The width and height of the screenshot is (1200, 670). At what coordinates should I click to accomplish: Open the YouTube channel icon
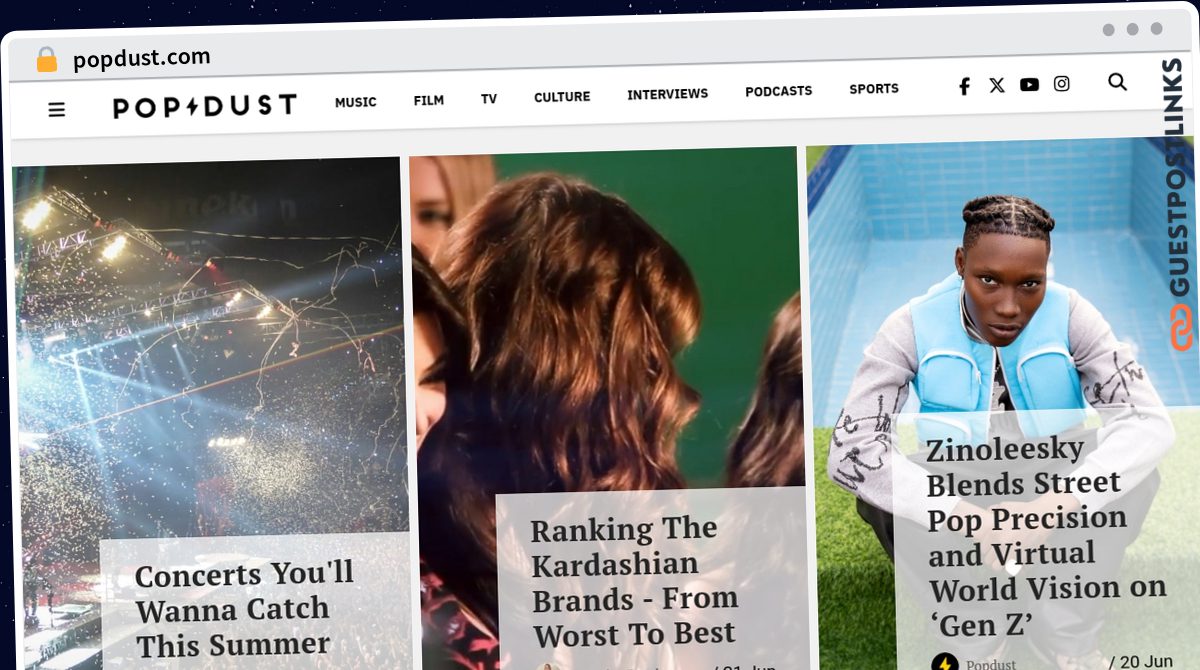pos(1029,85)
